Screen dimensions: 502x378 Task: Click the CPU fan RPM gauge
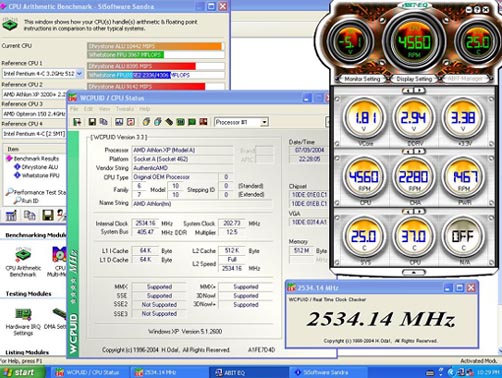[365, 178]
